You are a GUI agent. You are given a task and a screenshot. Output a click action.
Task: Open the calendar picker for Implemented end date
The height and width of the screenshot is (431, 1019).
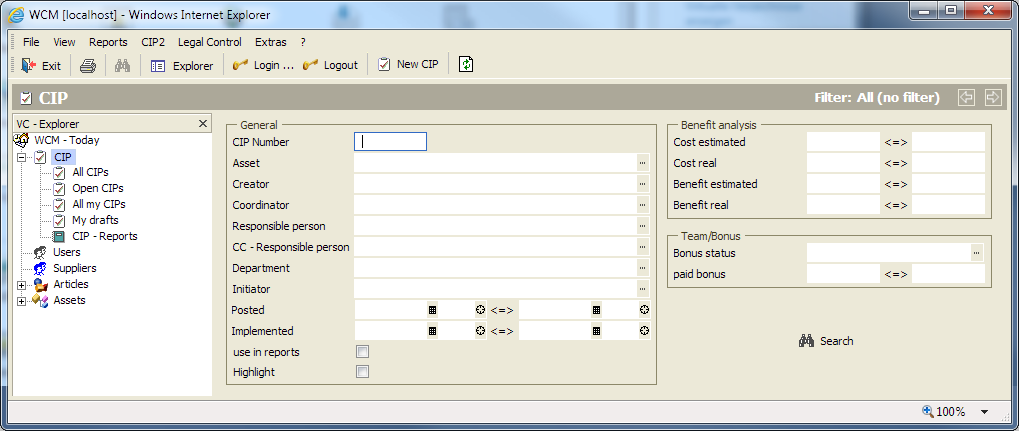click(x=596, y=331)
